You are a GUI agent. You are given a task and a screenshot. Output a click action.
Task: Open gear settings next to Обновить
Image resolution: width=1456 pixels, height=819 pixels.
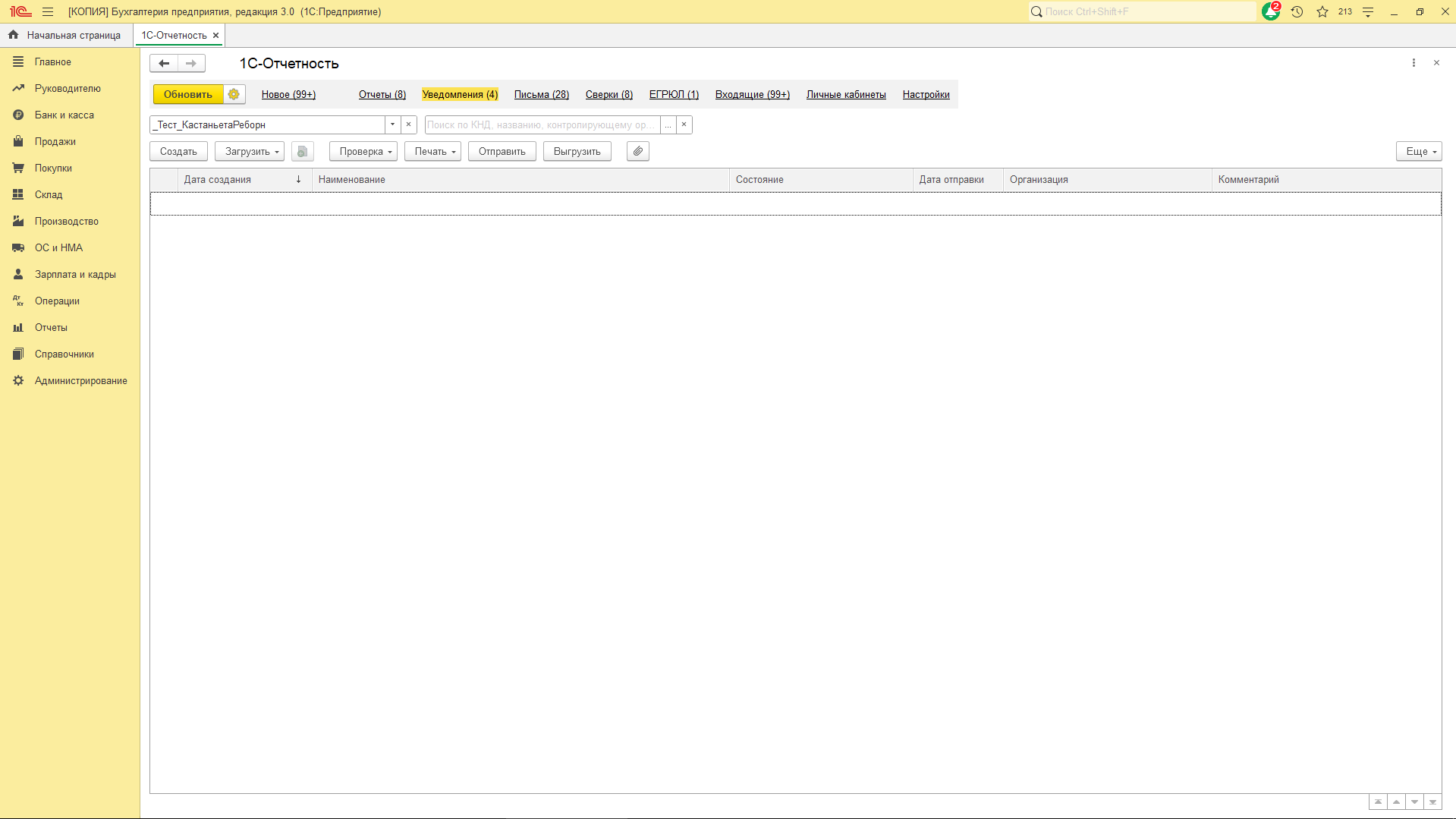coord(234,94)
